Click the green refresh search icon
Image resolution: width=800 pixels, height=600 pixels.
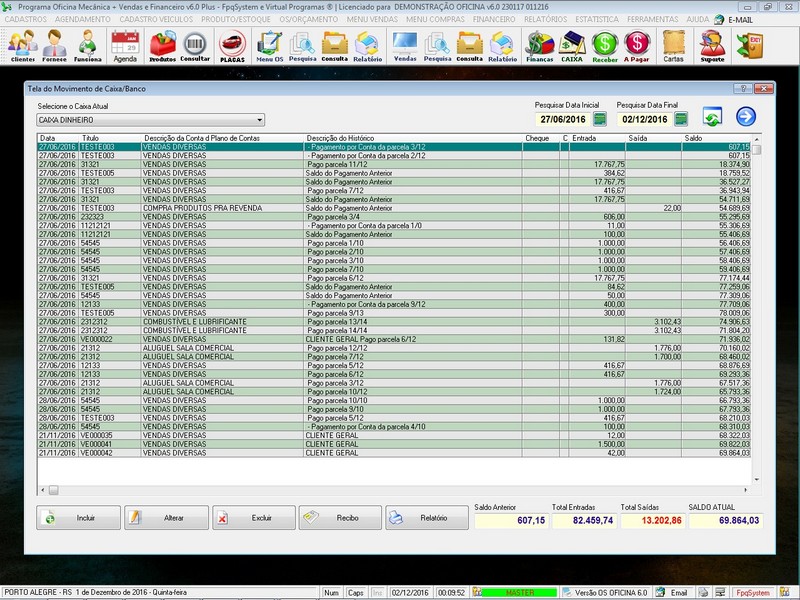tap(712, 117)
